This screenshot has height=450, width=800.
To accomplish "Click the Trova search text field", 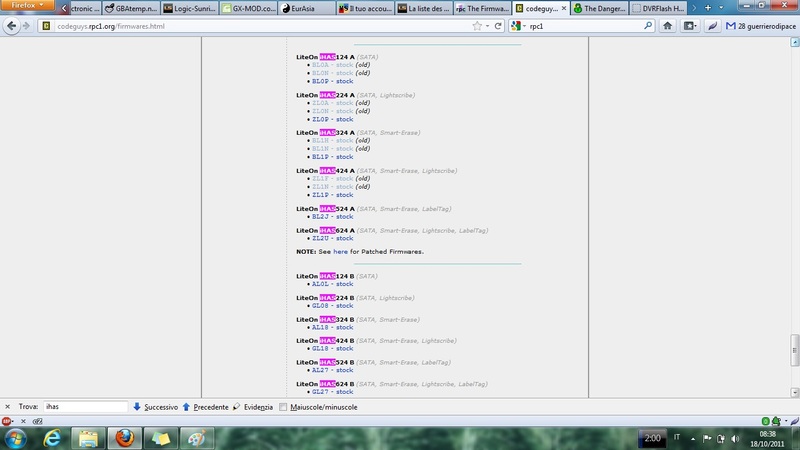I will coord(85,407).
